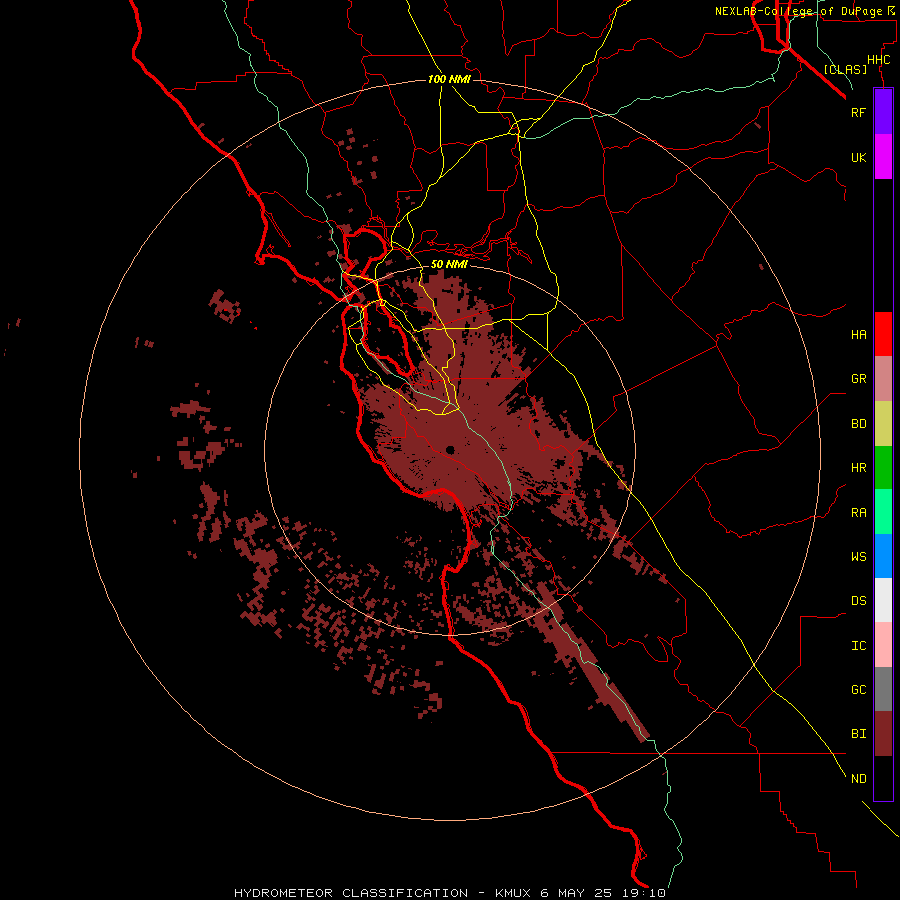The height and width of the screenshot is (900, 900).
Task: Click the BI legend label
Action: (858, 734)
